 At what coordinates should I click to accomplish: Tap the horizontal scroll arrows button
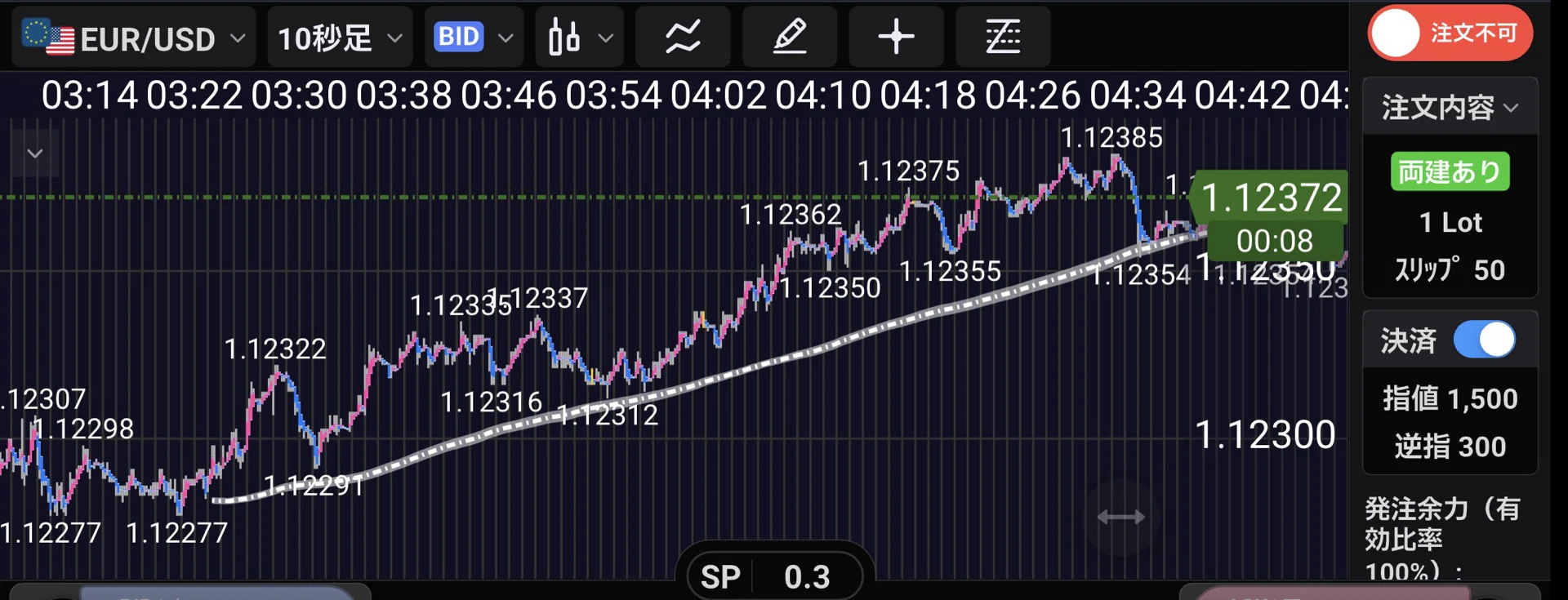pos(1121,517)
